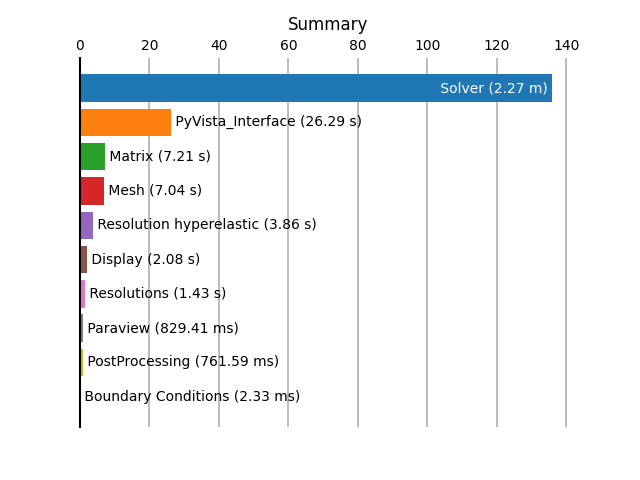Click the PyVista_Interface (26.29 s) label
640x480 pixels.
coord(269,122)
